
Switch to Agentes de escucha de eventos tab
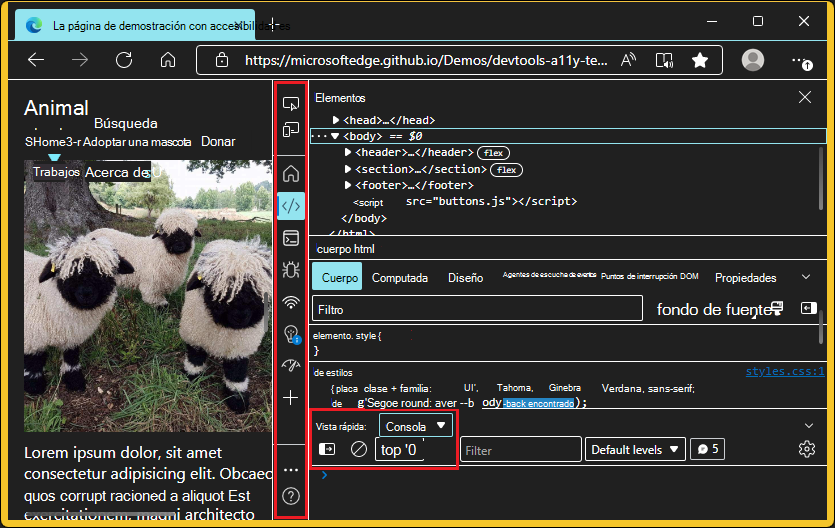coord(549,275)
